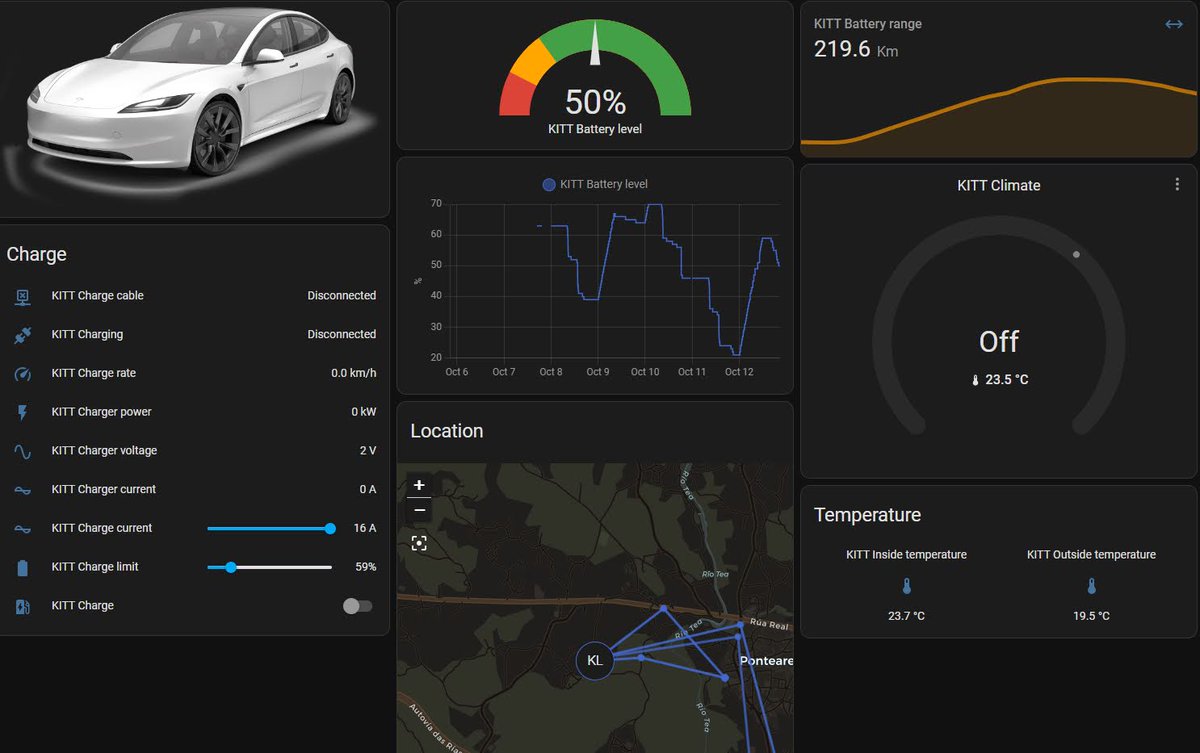Viewport: 1200px width, 753px height.
Task: Click the KITT Charger voltage sine wave icon
Action: 23,451
